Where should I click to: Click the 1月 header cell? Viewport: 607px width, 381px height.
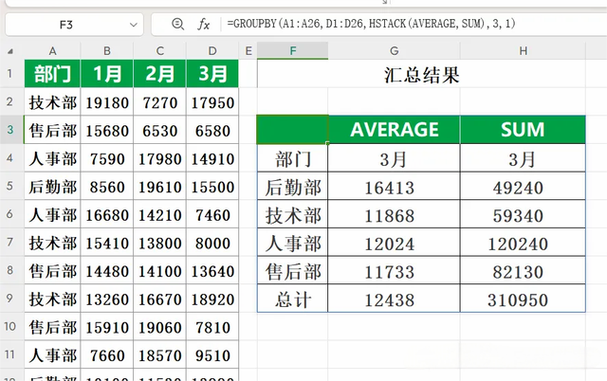pyautogui.click(x=107, y=74)
